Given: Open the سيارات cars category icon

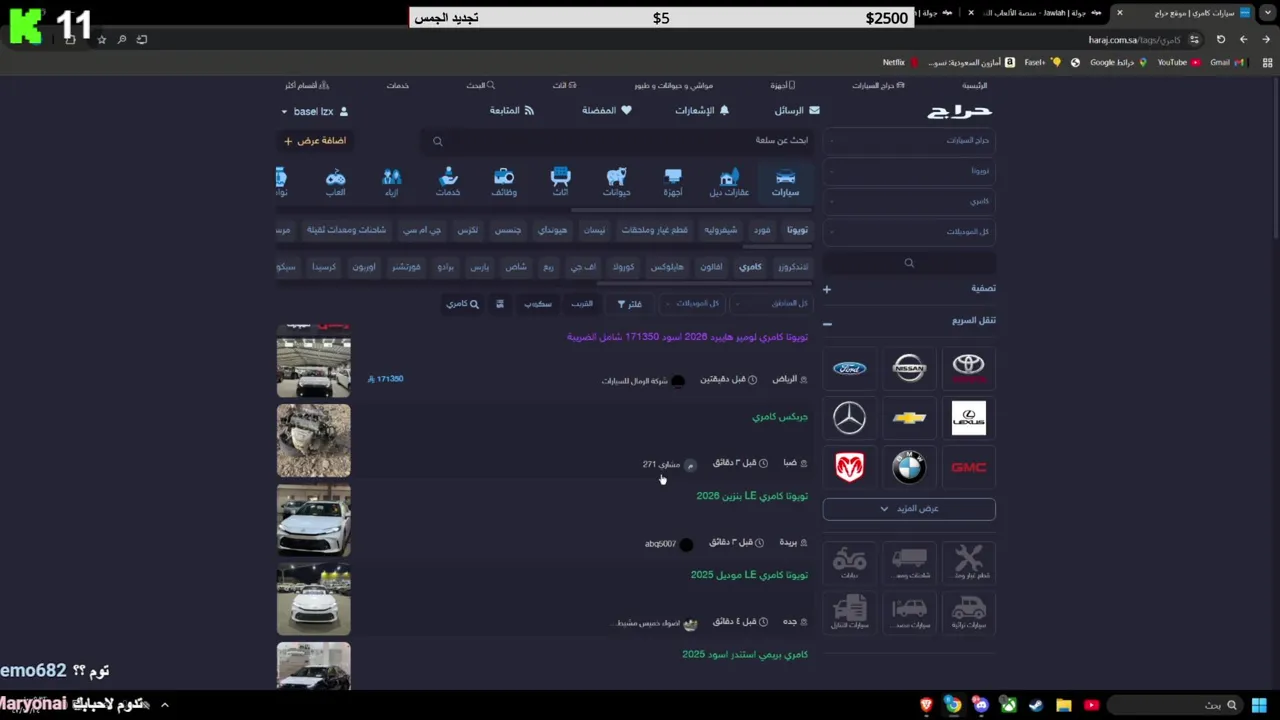Looking at the screenshot, I should [785, 182].
